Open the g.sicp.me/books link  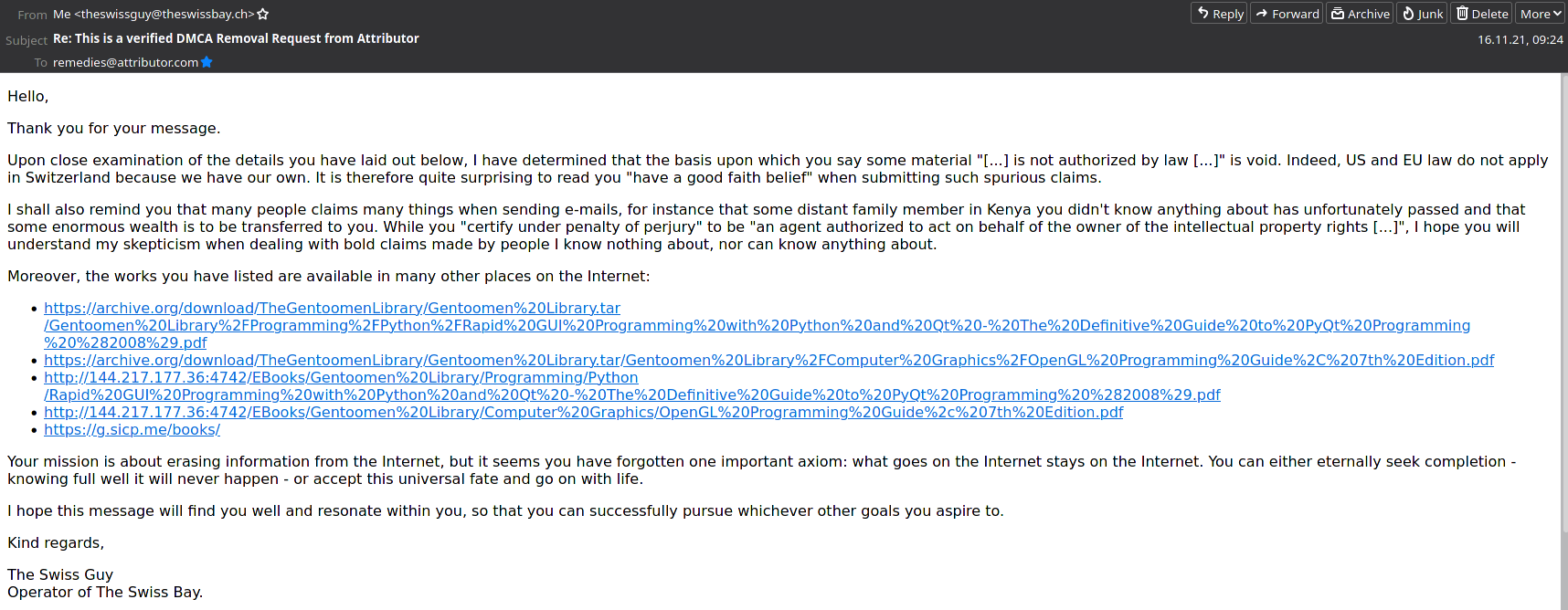(132, 430)
